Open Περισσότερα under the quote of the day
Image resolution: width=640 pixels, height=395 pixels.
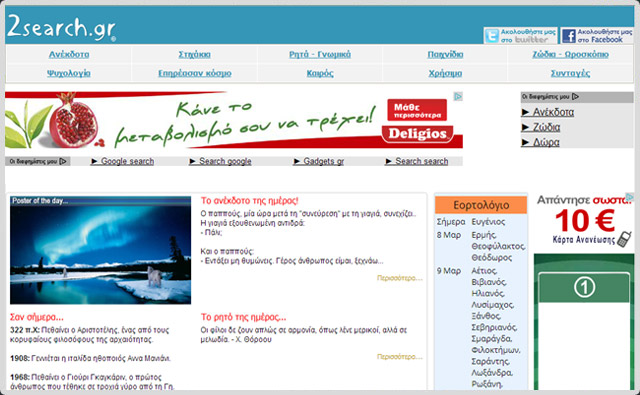[400, 357]
